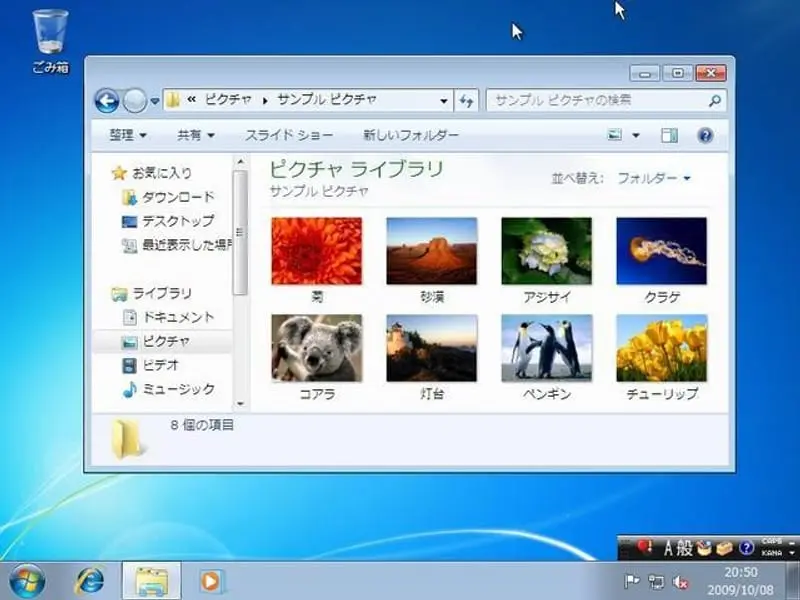Go back with the blue Back arrow
This screenshot has height=600, width=800.
pos(107,101)
